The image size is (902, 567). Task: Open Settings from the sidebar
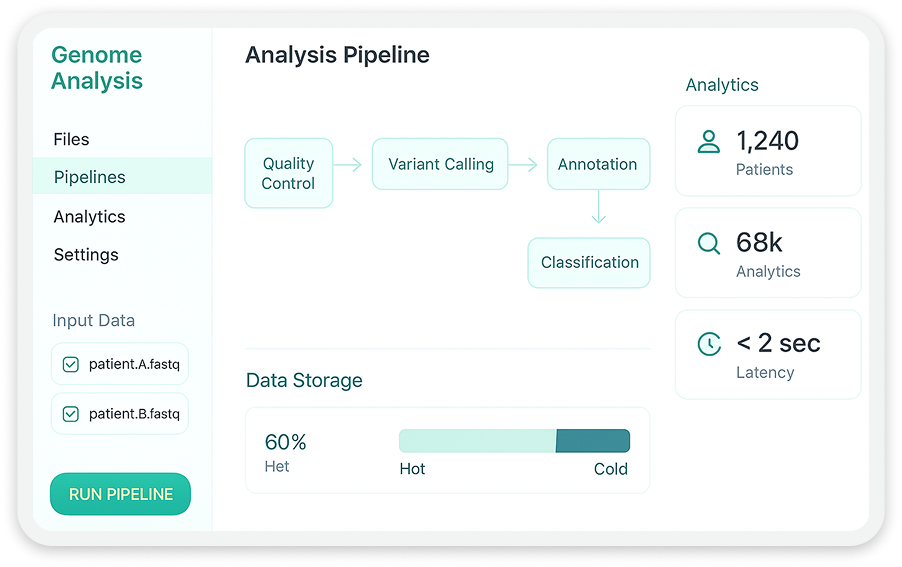point(86,255)
